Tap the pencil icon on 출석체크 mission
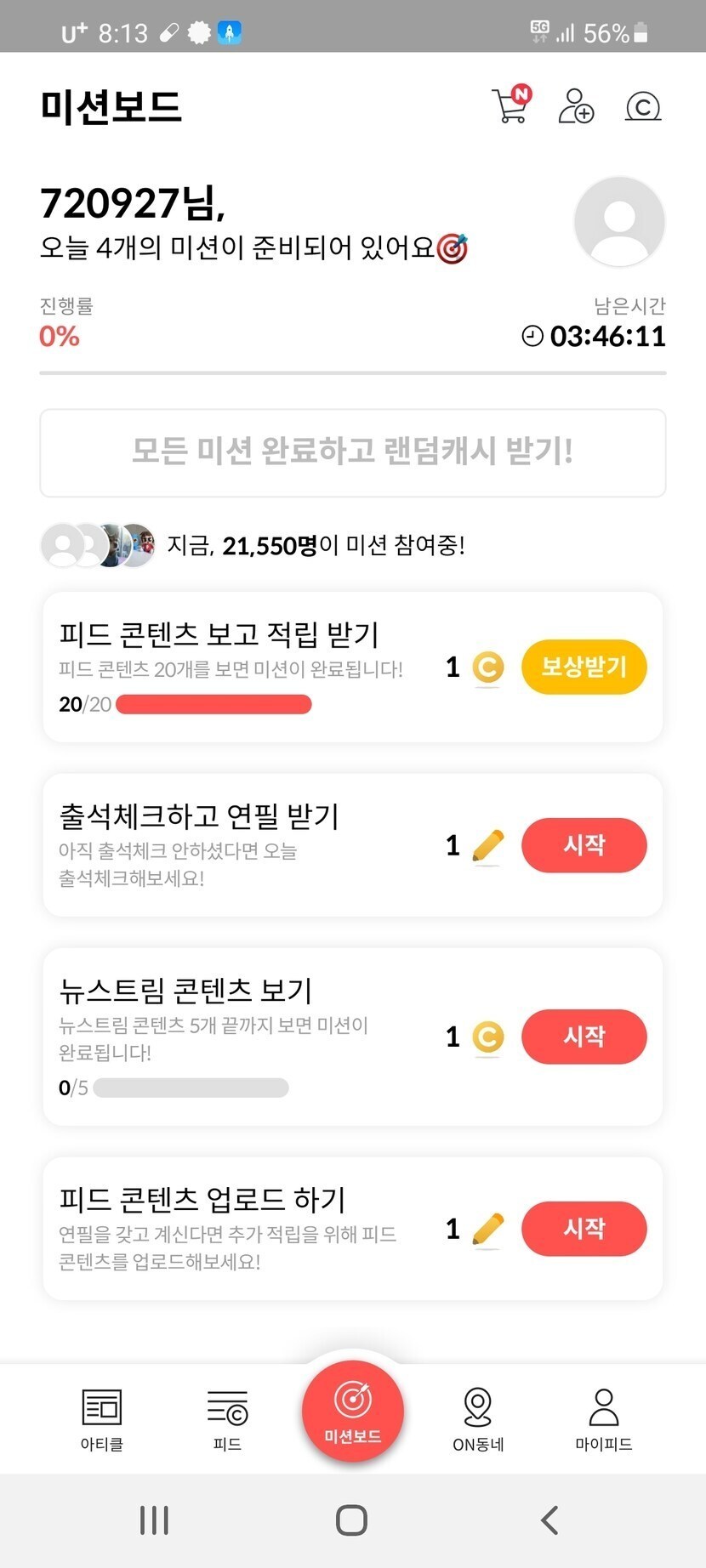706x1568 pixels. 488,846
